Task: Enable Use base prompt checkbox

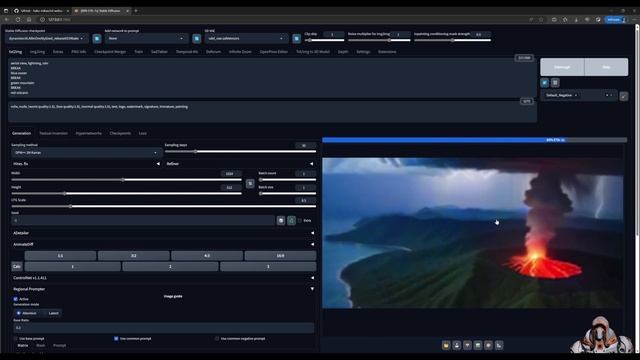Action: pyautogui.click(x=16, y=339)
